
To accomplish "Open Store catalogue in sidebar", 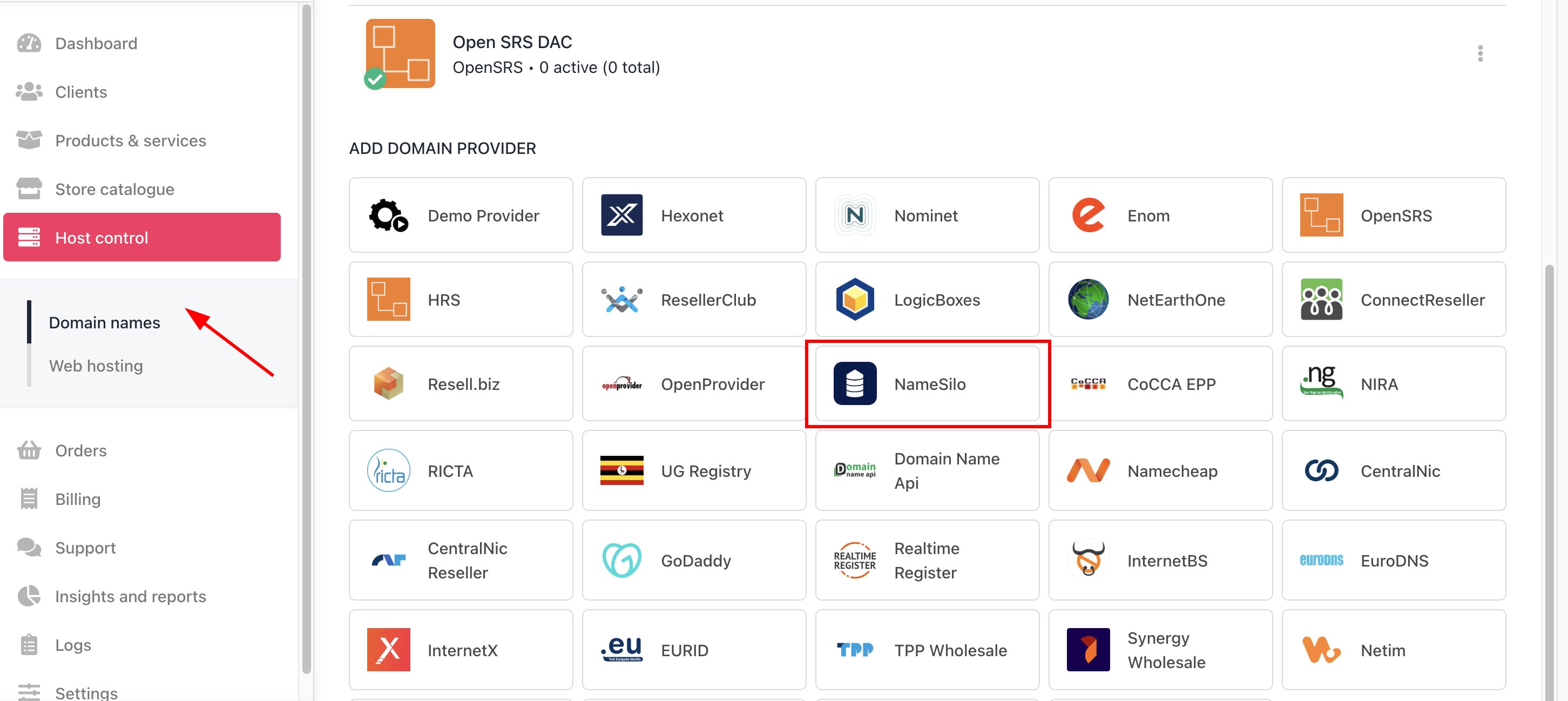I will (x=114, y=190).
